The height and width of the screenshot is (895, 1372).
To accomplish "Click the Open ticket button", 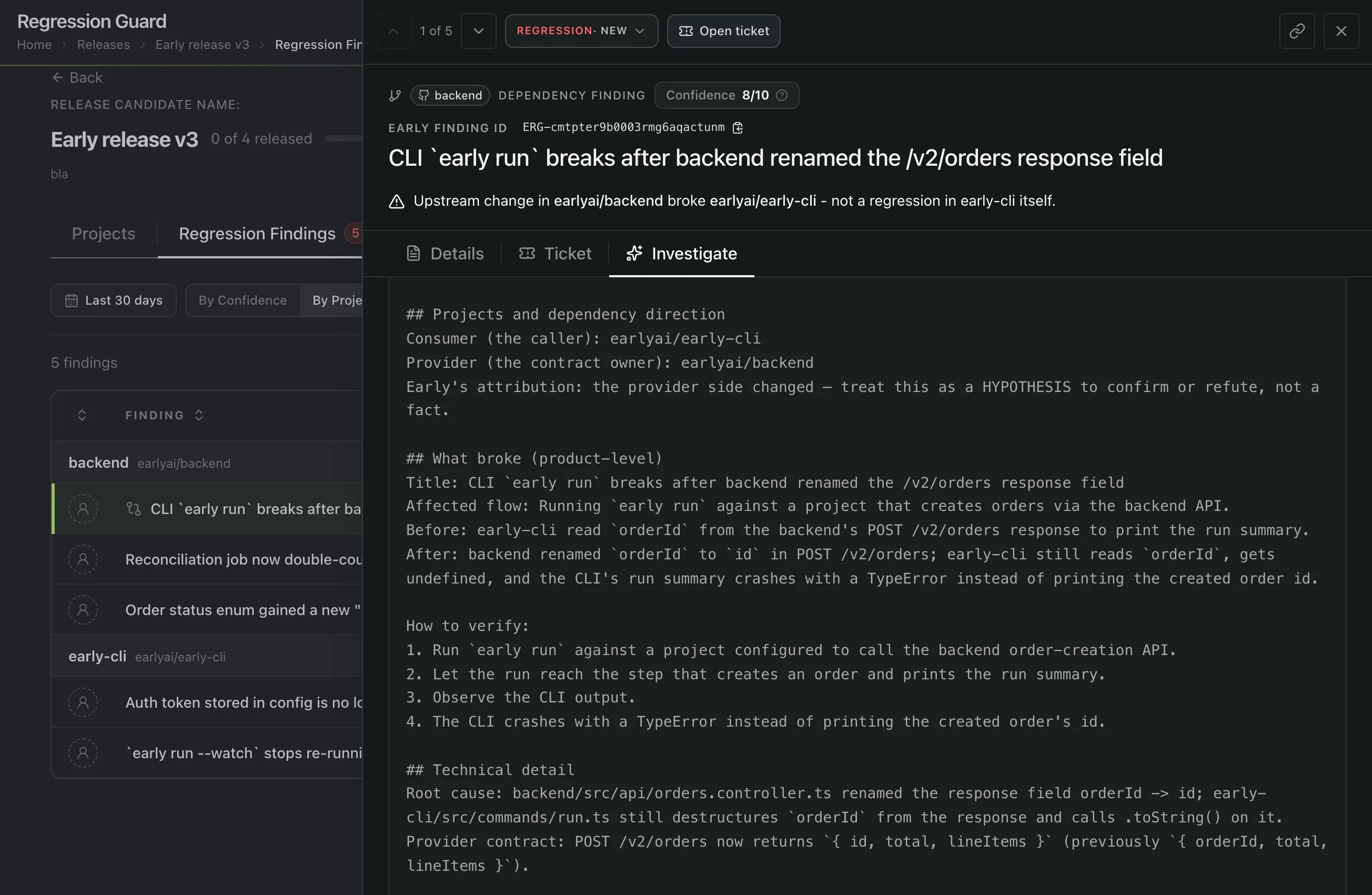I will coord(723,31).
